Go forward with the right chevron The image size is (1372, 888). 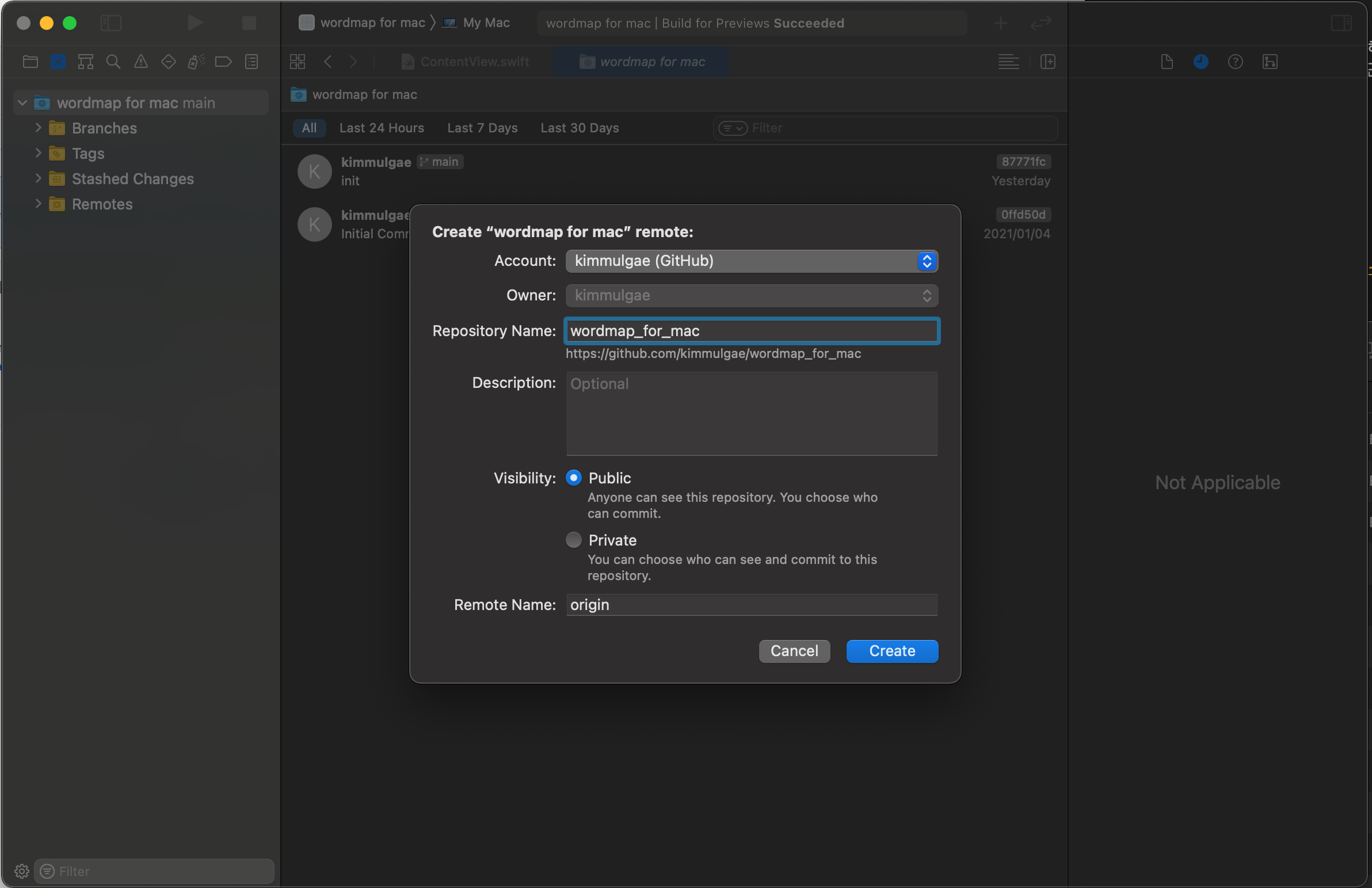point(353,62)
